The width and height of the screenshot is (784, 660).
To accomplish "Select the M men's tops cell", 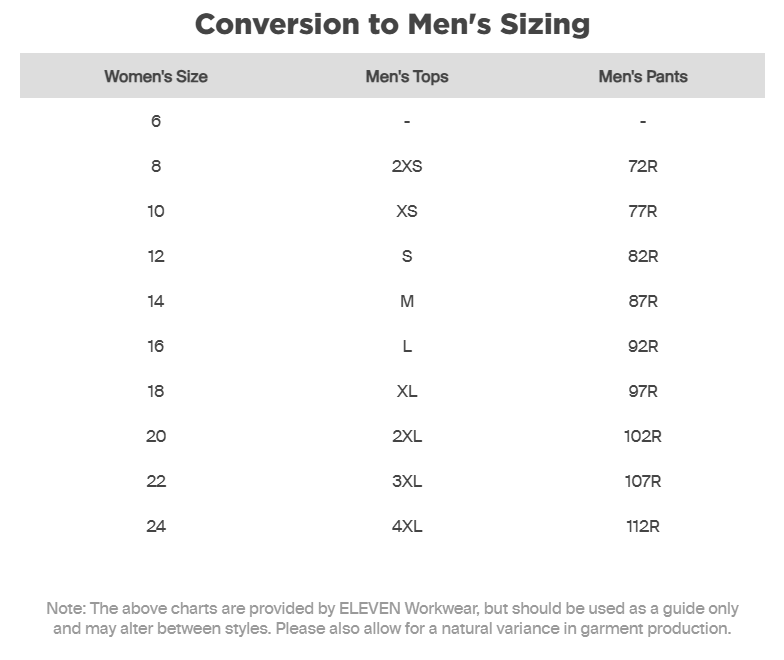I will [407, 301].
